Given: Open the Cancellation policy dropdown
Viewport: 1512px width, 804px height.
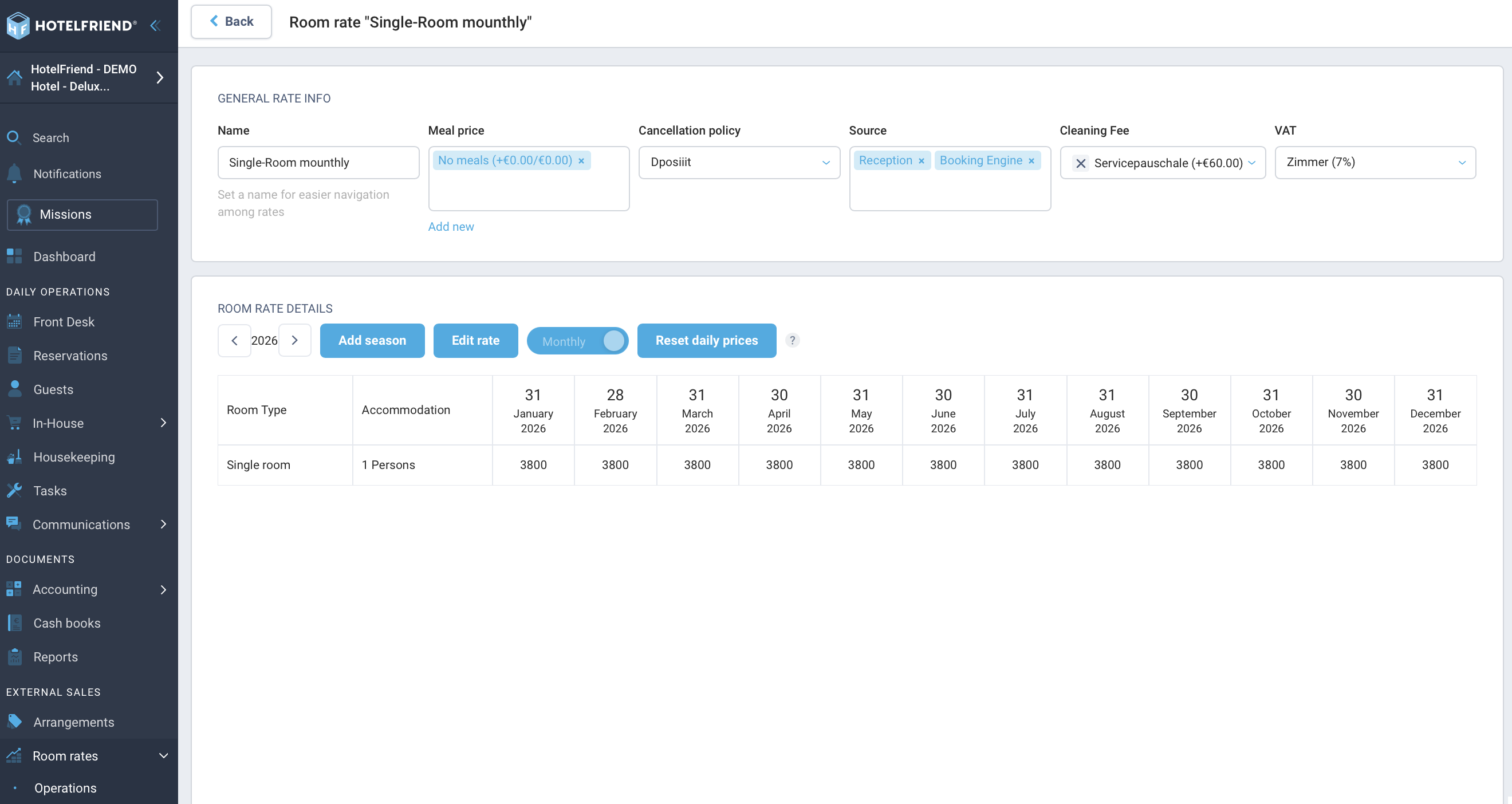Looking at the screenshot, I should [739, 163].
